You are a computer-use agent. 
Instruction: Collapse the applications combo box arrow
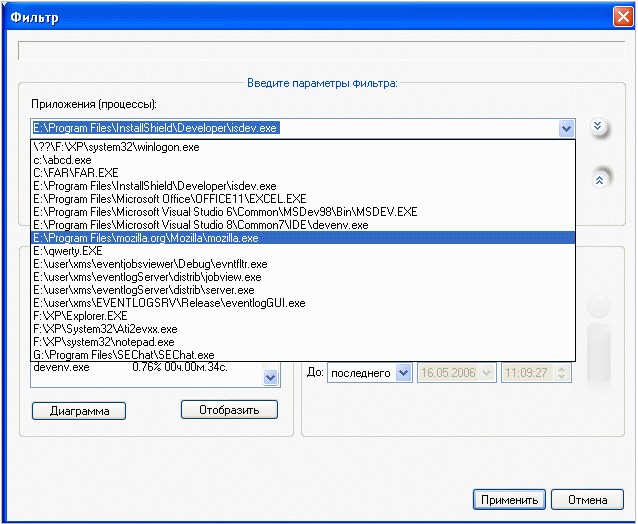coord(567,128)
